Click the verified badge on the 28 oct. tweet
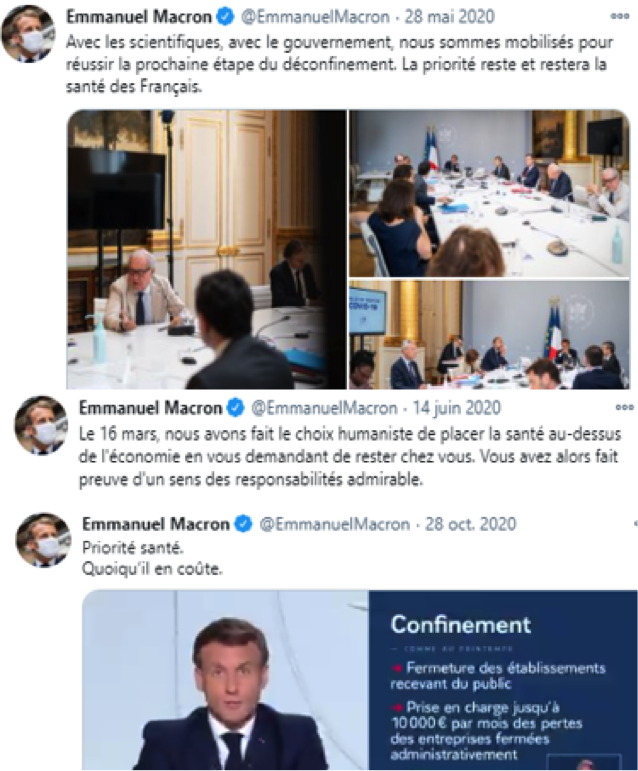The image size is (638, 771). pos(244,524)
